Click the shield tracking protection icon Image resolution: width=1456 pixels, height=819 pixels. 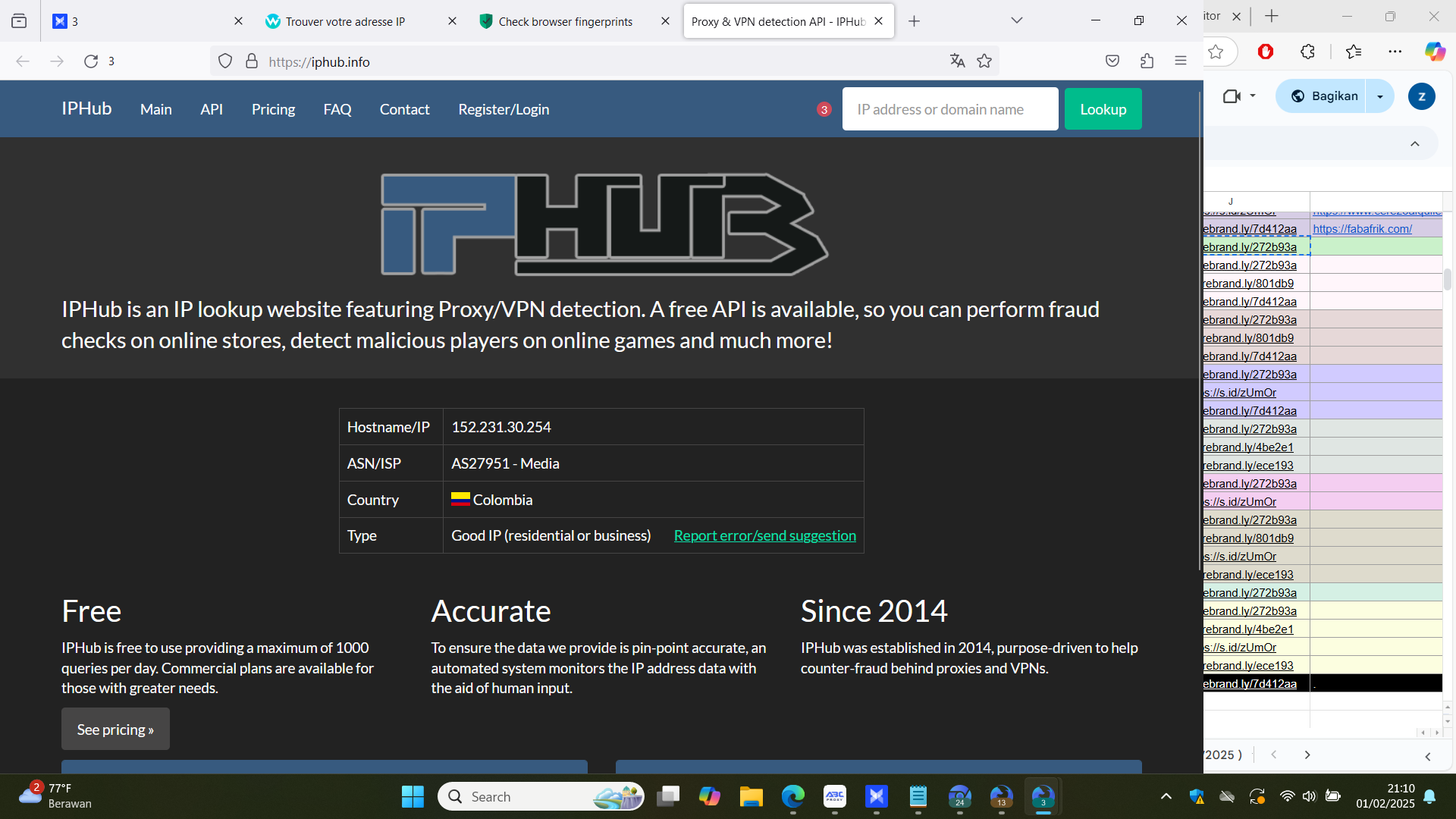tap(225, 61)
